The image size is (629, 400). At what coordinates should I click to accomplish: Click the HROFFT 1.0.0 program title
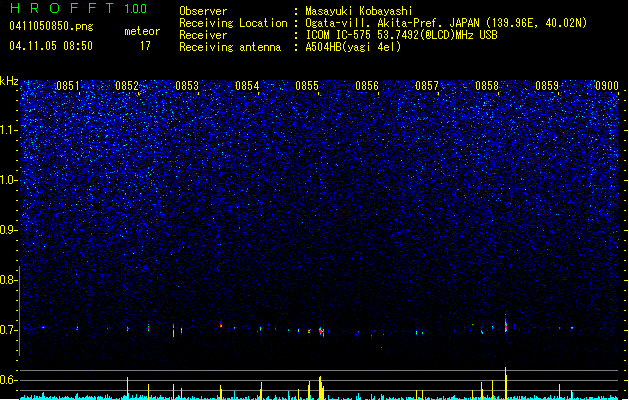pos(78,8)
